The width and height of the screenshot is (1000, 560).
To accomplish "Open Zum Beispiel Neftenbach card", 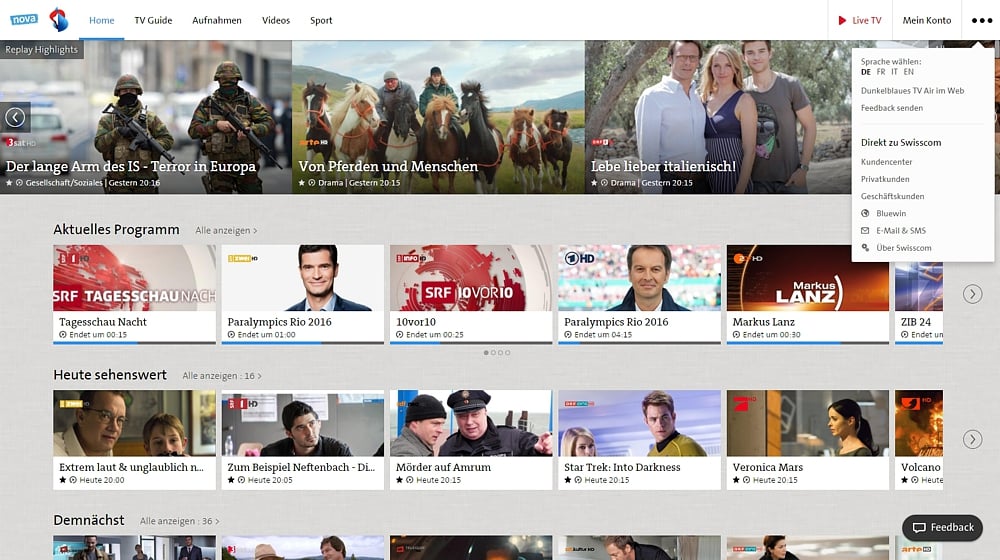I will pyautogui.click(x=303, y=440).
